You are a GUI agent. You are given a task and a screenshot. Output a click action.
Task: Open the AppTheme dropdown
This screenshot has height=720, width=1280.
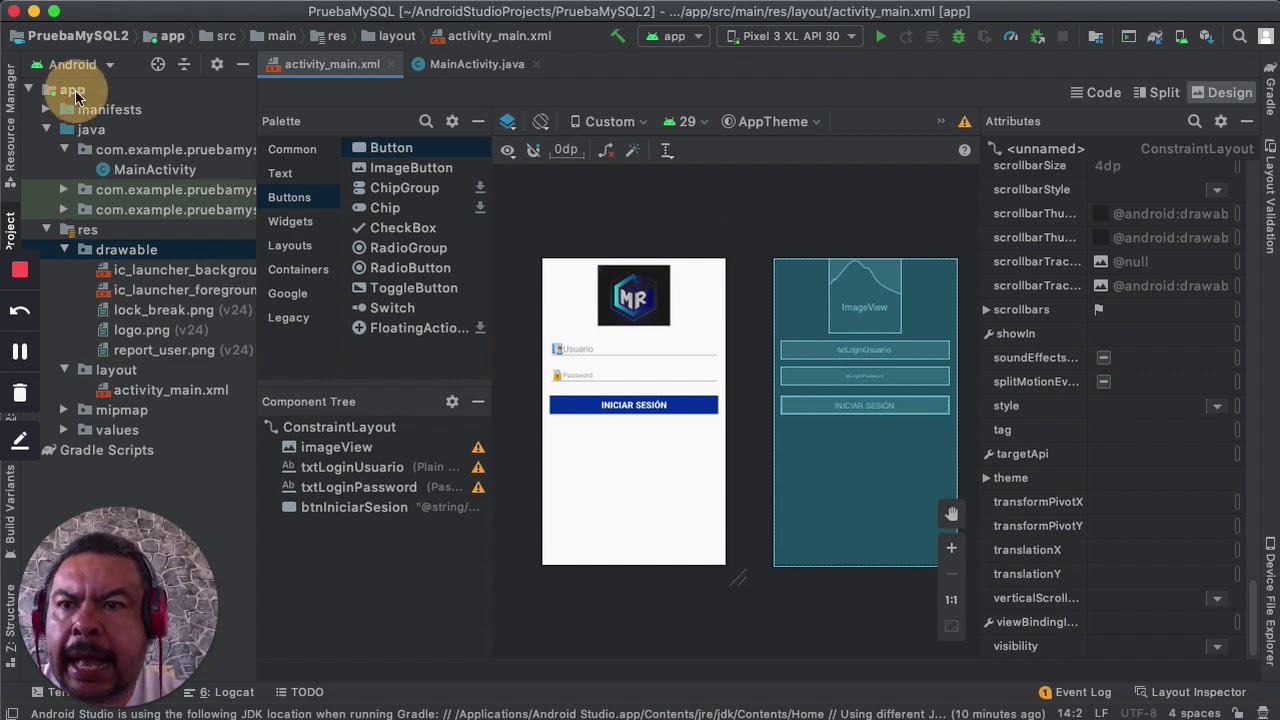tap(771, 121)
